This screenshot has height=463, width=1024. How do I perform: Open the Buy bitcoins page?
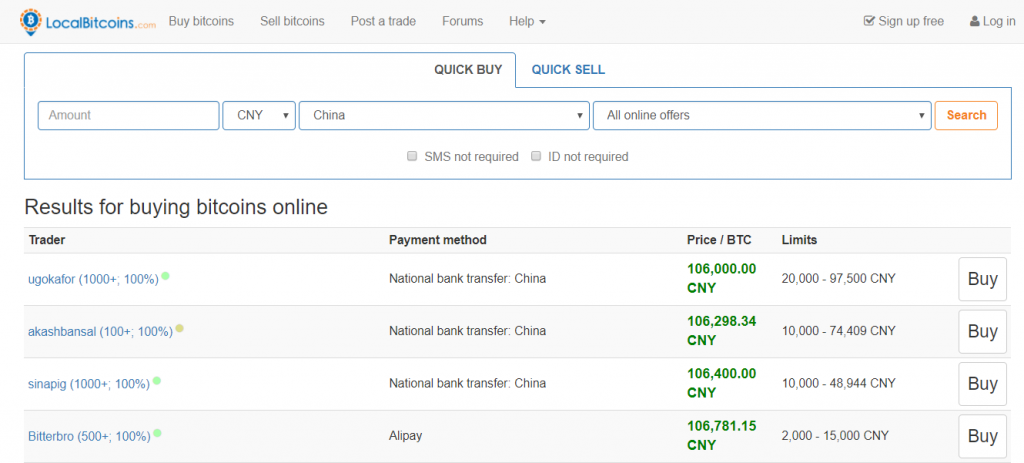(201, 21)
